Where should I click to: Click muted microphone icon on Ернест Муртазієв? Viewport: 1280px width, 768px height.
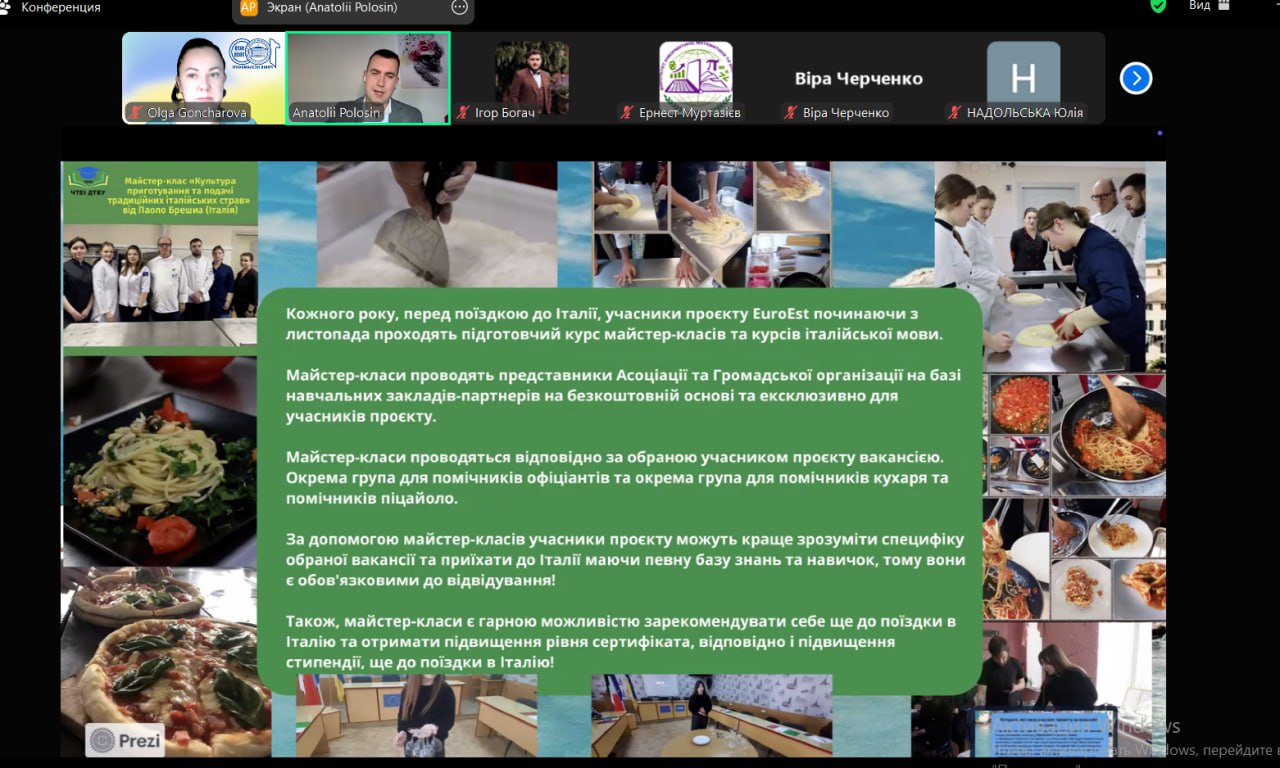625,113
